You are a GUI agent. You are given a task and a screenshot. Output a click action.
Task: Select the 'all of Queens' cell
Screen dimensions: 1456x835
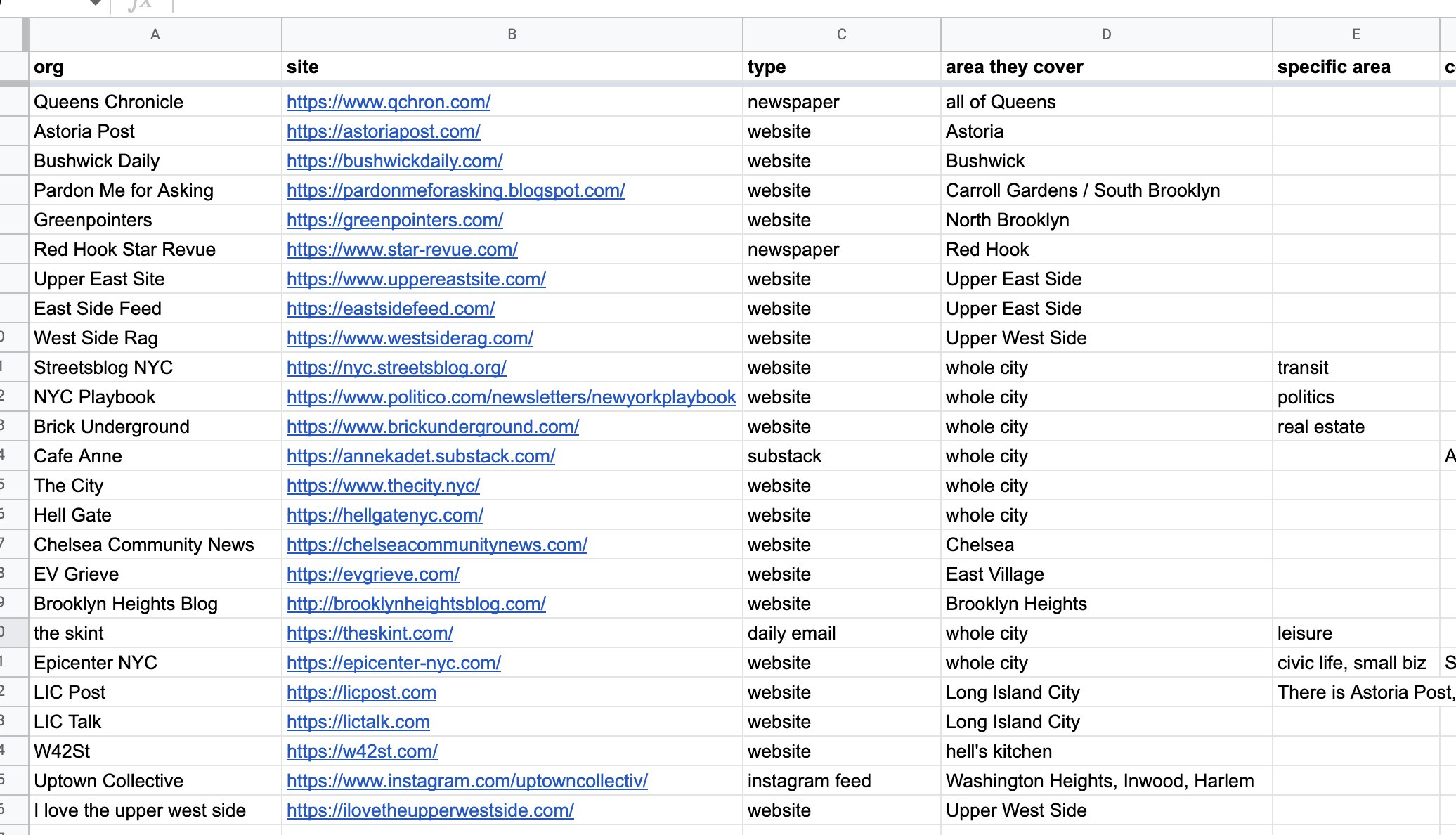pos(1107,102)
